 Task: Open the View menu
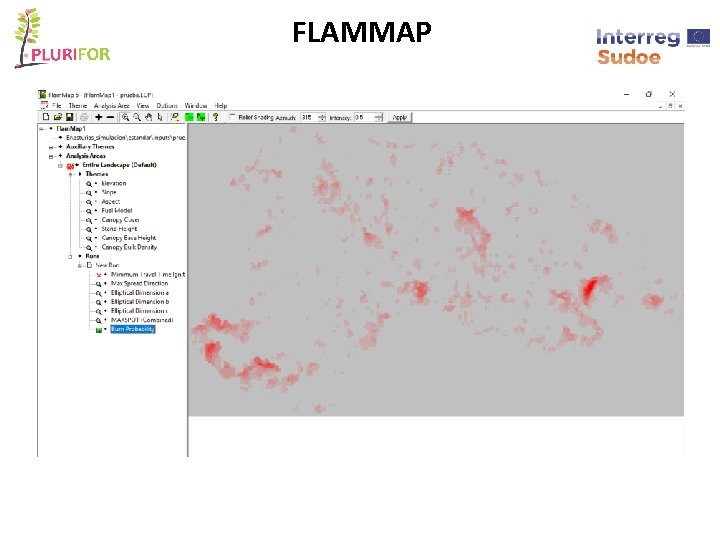click(x=143, y=106)
